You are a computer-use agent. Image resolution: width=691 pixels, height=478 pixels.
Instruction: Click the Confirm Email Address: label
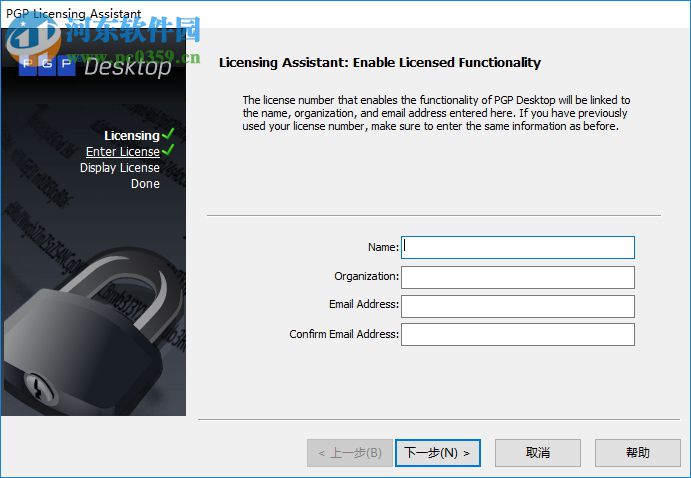click(x=344, y=334)
